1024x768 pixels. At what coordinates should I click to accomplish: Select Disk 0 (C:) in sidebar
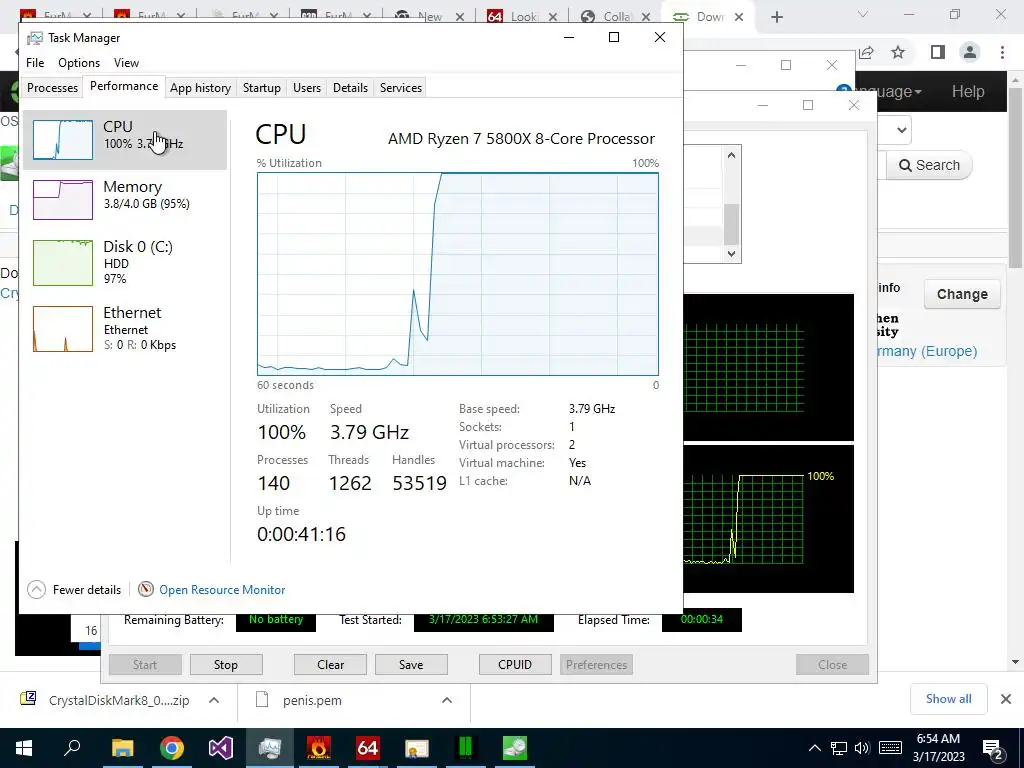tap(125, 262)
